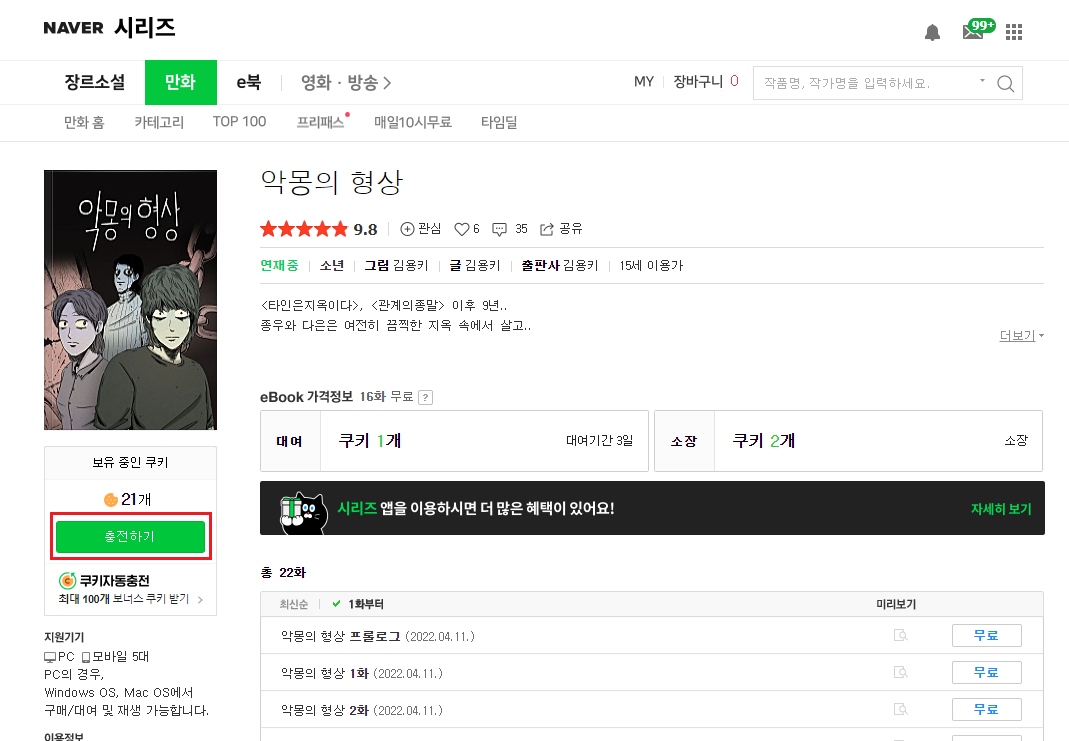This screenshot has height=741, width=1069.
Task: Click the 글 김용키 writer credit
Action: 475,266
